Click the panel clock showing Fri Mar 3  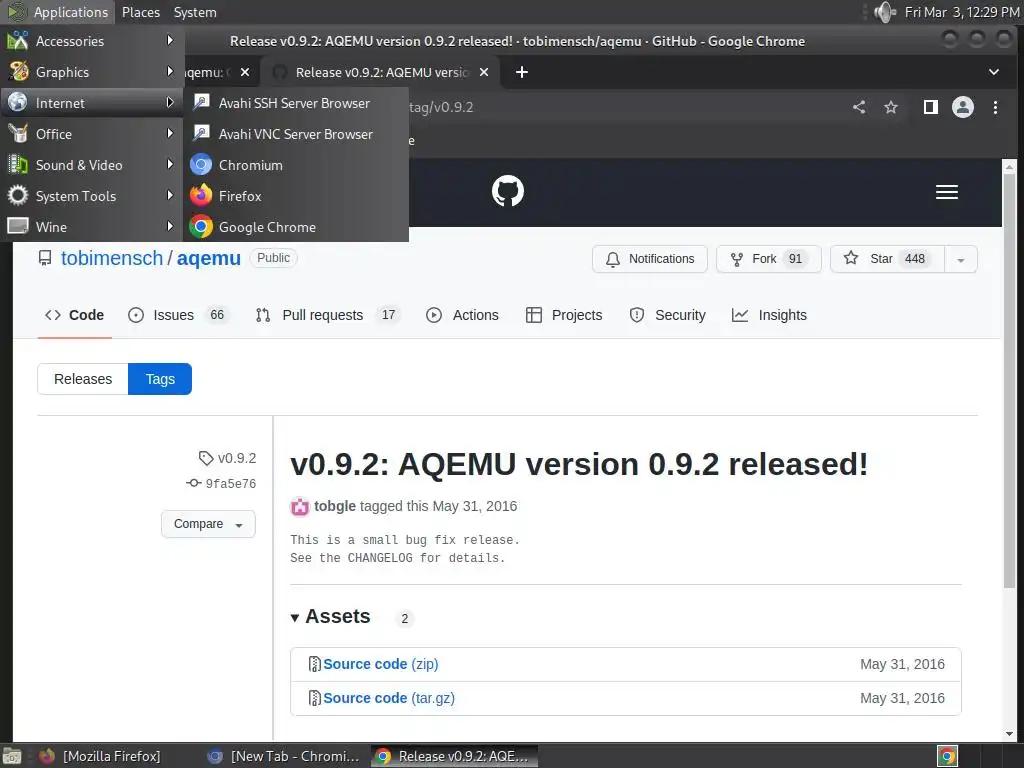pos(961,12)
